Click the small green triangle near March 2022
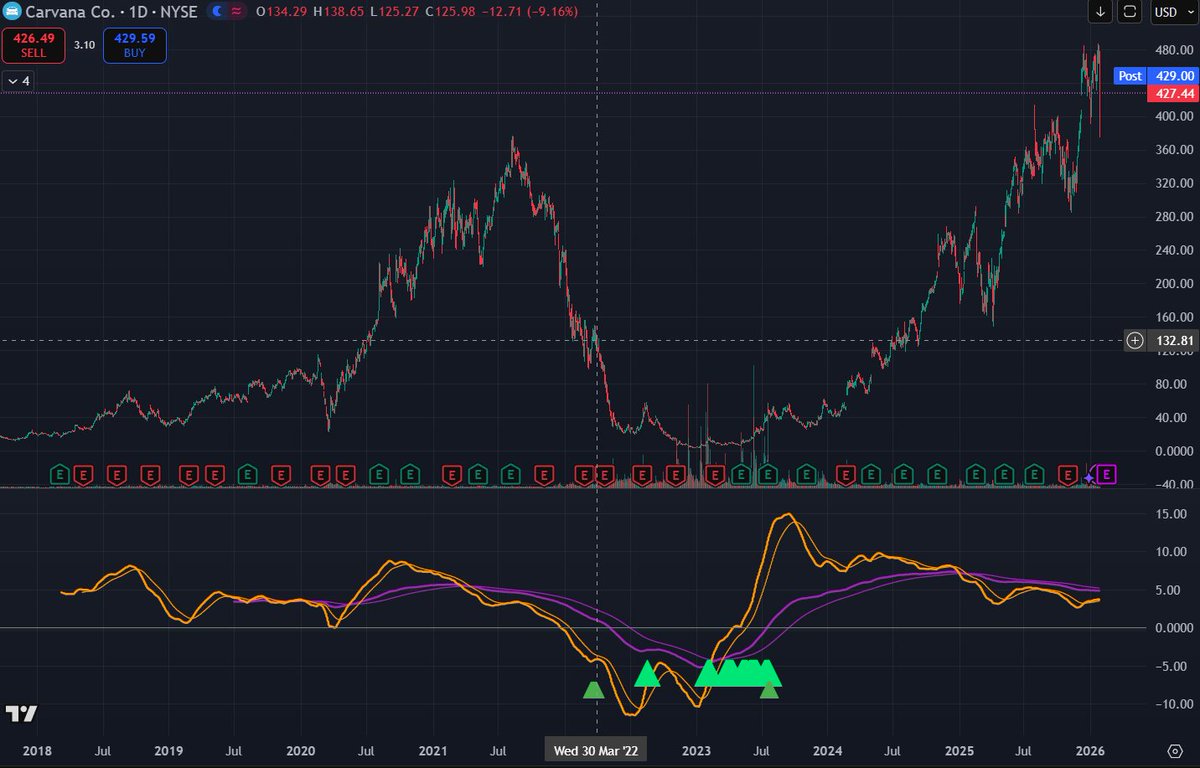Image resolution: width=1200 pixels, height=768 pixels. pos(594,689)
